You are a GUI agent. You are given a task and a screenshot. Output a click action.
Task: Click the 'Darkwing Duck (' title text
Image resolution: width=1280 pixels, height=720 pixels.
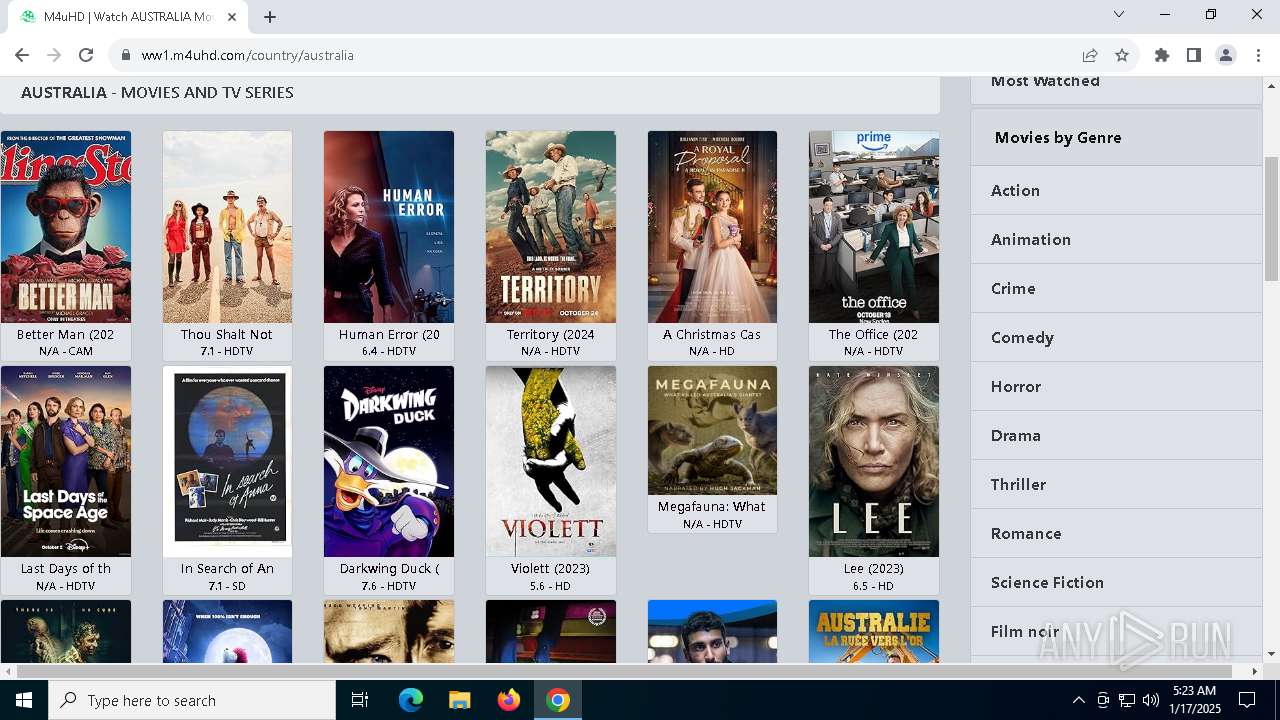pos(389,568)
